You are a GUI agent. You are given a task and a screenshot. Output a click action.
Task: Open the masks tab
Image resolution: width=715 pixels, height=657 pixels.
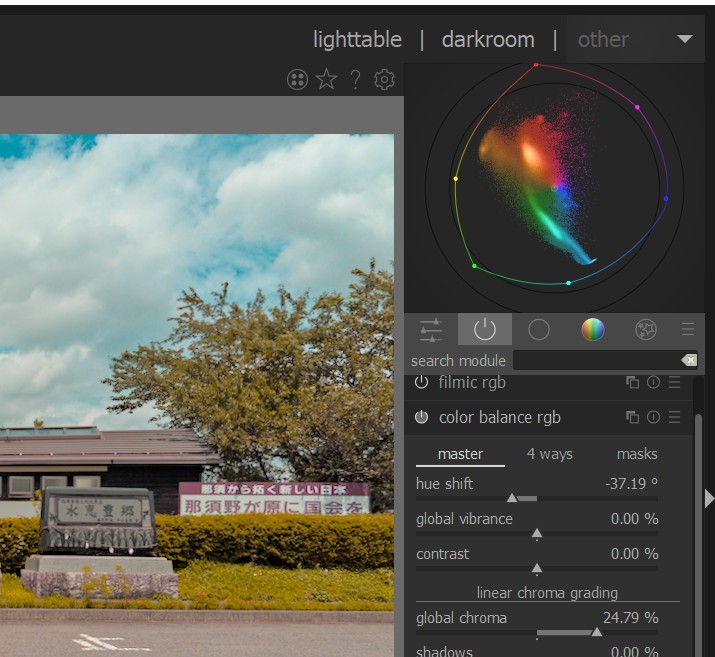coord(637,454)
